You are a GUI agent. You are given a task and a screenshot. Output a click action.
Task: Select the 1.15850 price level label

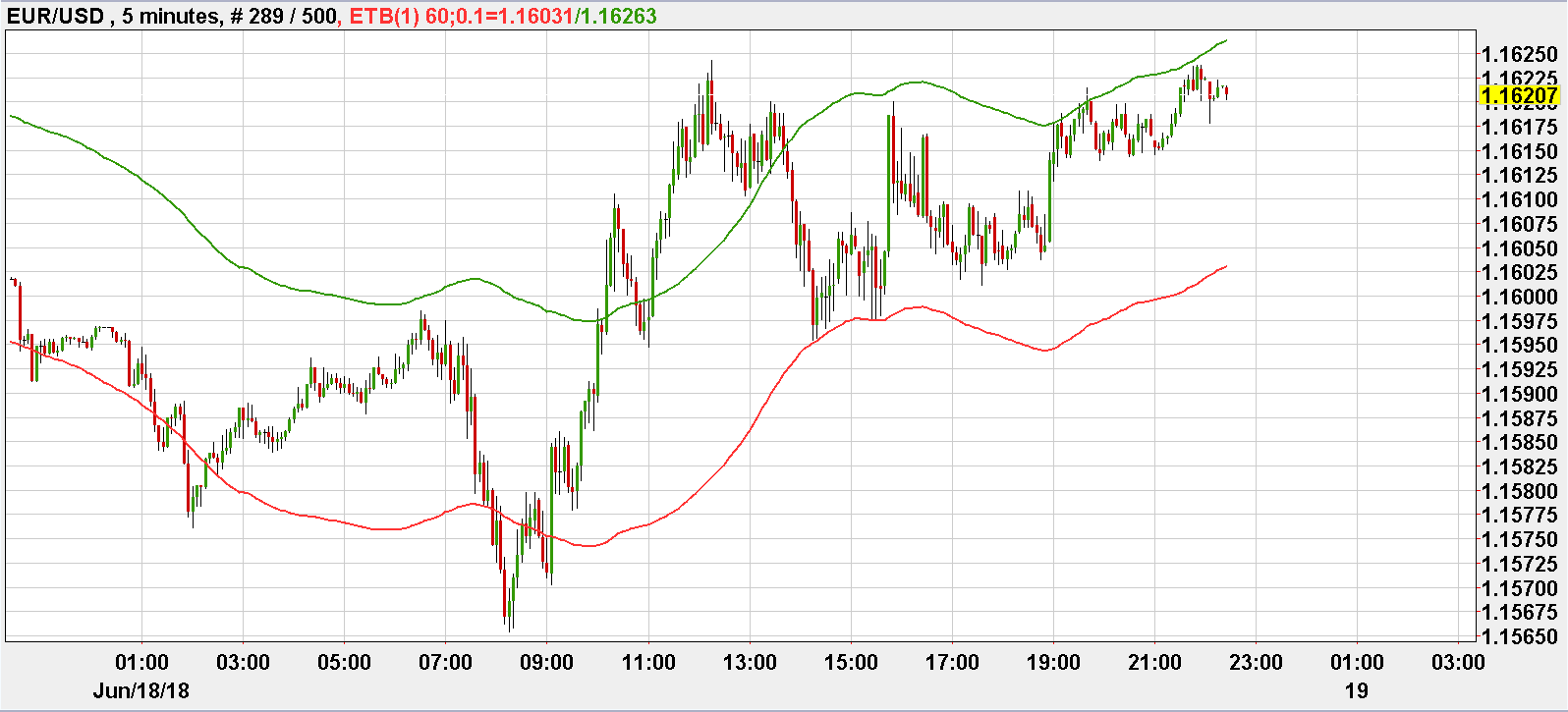coord(1519,442)
